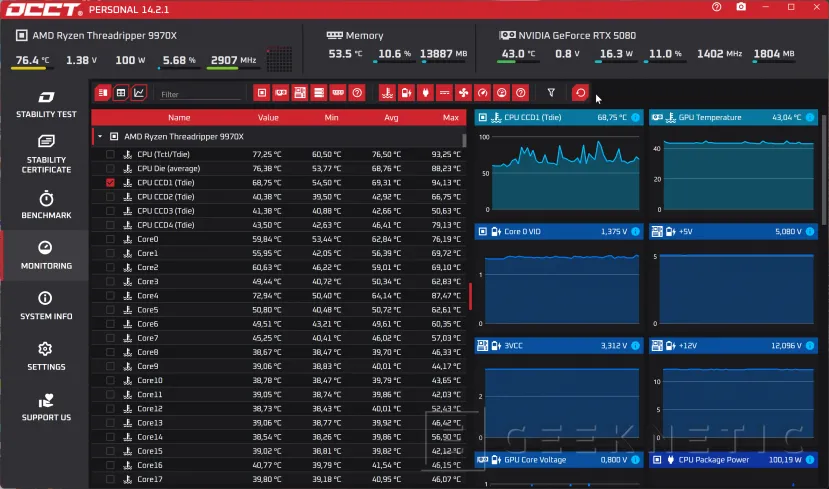The width and height of the screenshot is (829, 489).
Task: Click the sensor Filter text field
Action: (200, 94)
